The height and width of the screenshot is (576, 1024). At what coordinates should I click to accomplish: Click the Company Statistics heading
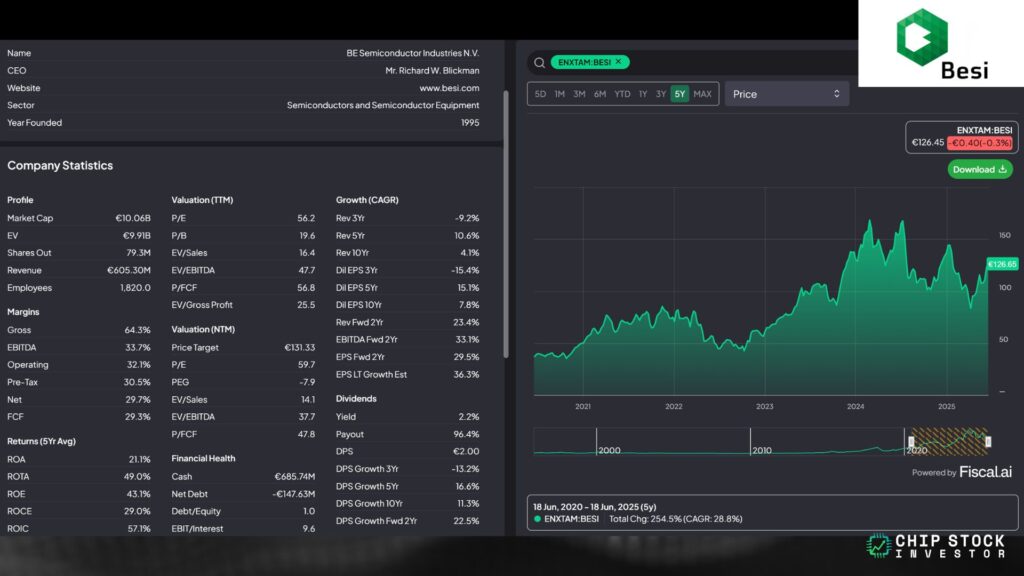(x=60, y=165)
